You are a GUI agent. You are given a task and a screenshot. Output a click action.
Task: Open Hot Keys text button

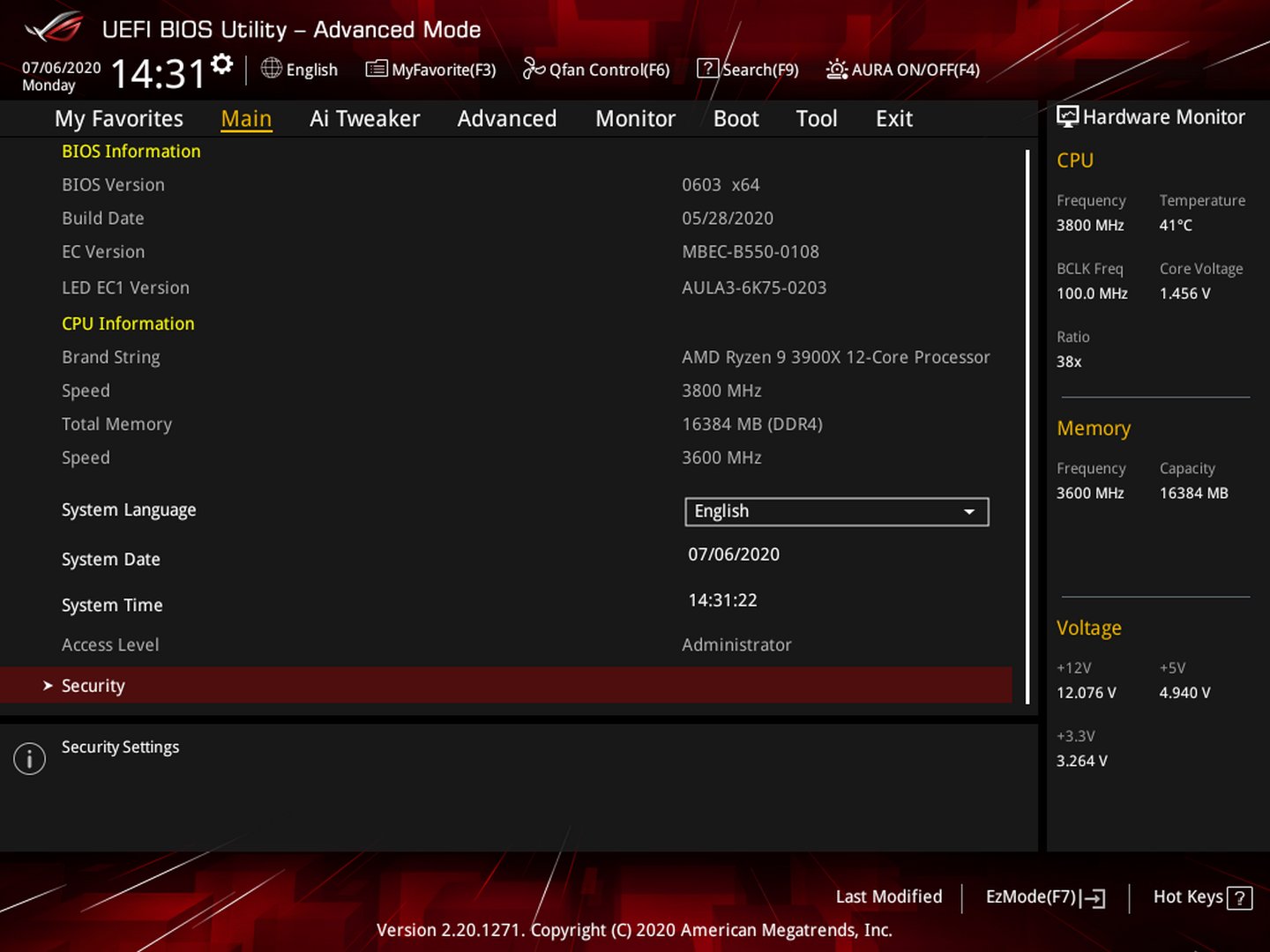coord(1188,896)
